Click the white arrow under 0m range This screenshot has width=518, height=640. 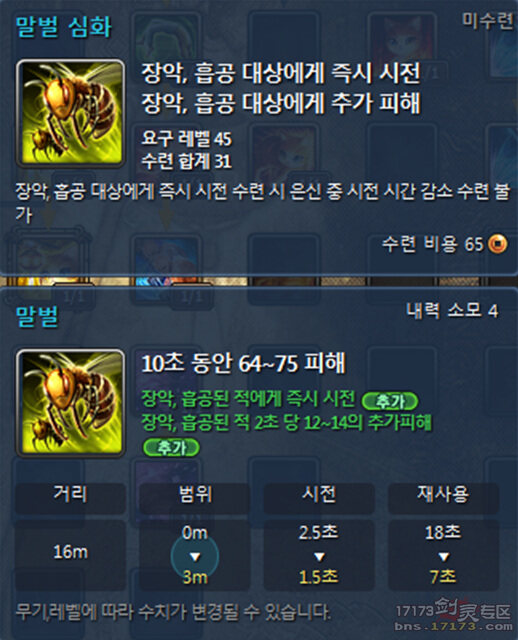click(195, 557)
